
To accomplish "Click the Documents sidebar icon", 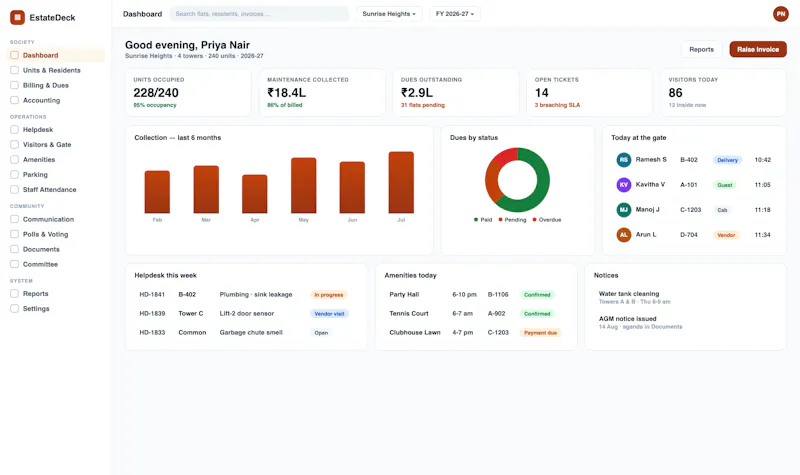I will pos(14,249).
